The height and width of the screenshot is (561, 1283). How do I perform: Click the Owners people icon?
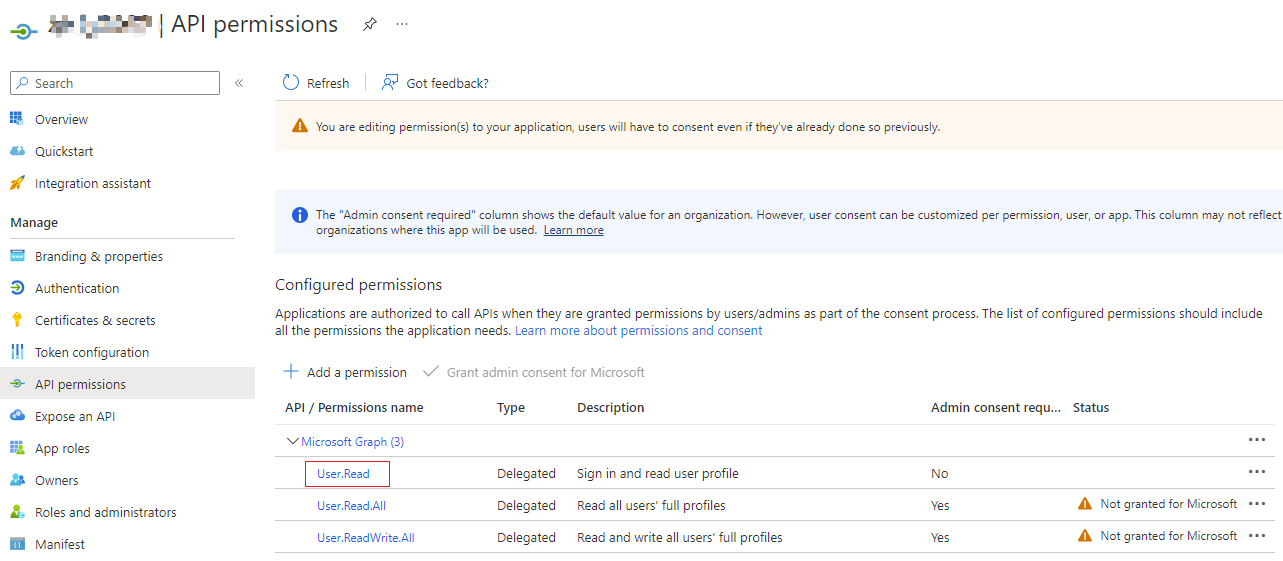(x=17, y=480)
